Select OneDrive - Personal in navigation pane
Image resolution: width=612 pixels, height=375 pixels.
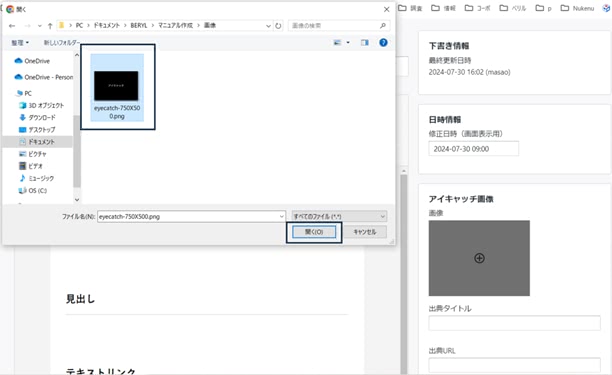click(43, 77)
